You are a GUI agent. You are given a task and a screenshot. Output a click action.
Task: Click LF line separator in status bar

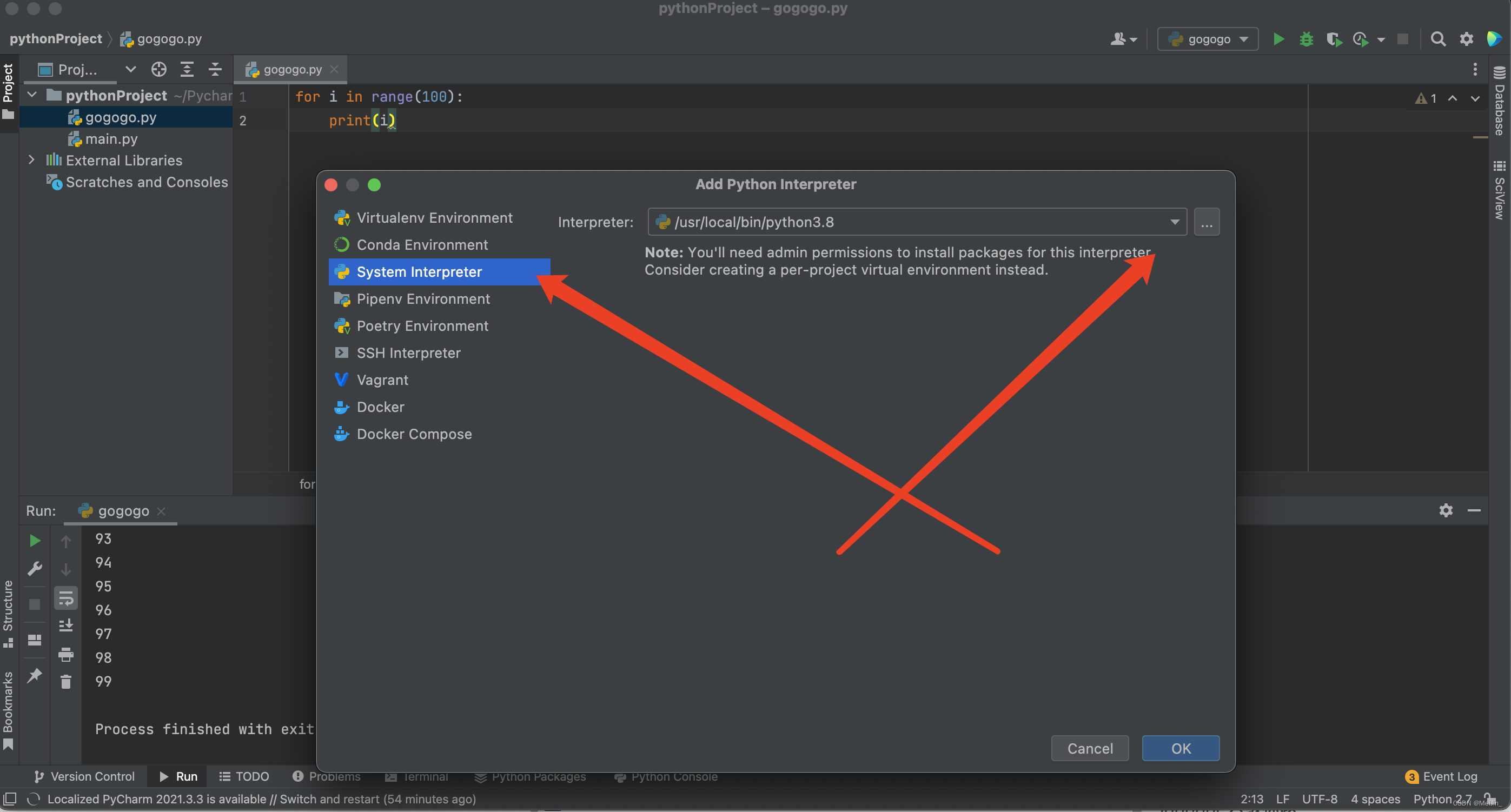(x=1282, y=798)
